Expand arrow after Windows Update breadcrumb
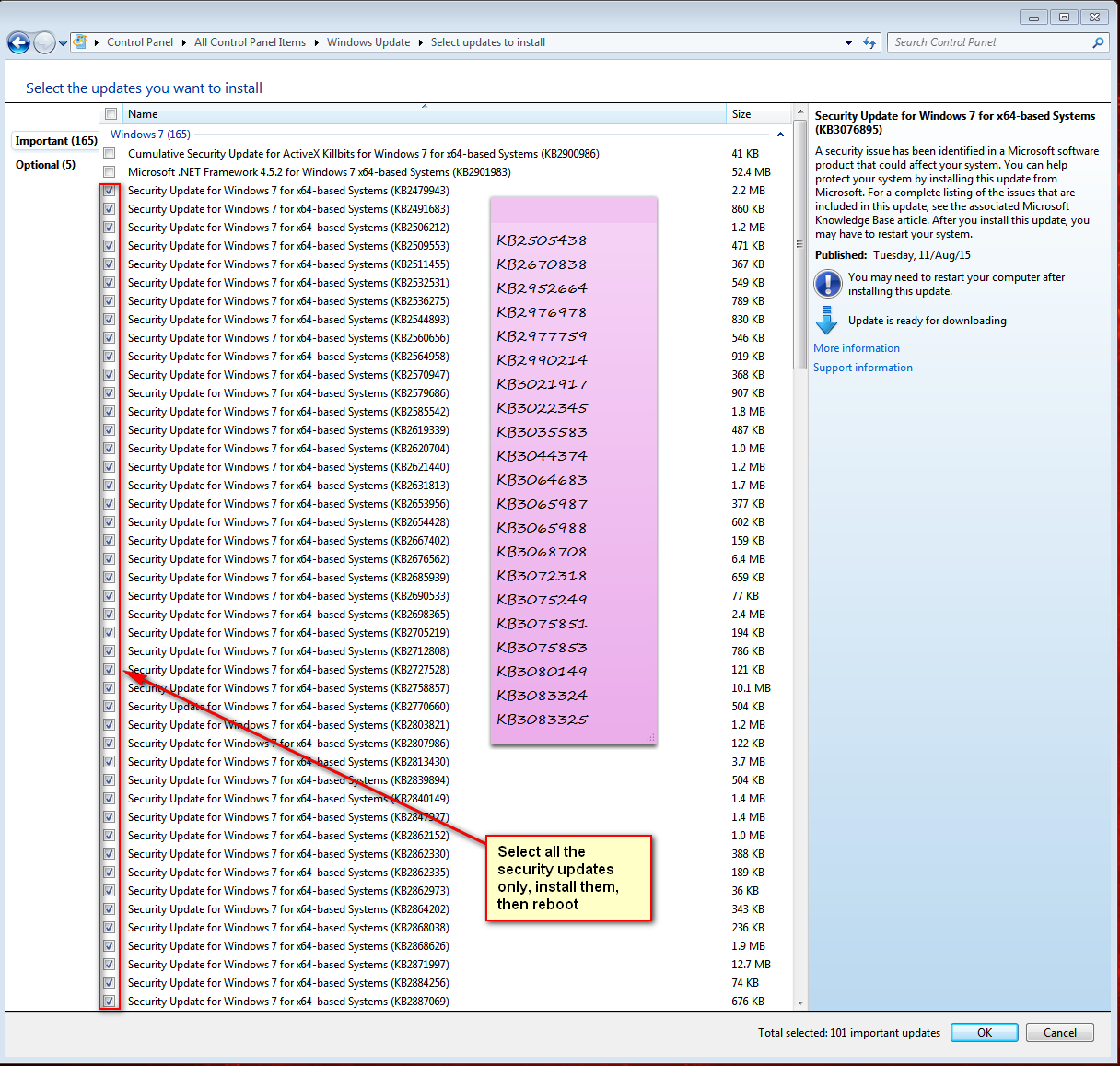1120x1066 pixels. (420, 42)
